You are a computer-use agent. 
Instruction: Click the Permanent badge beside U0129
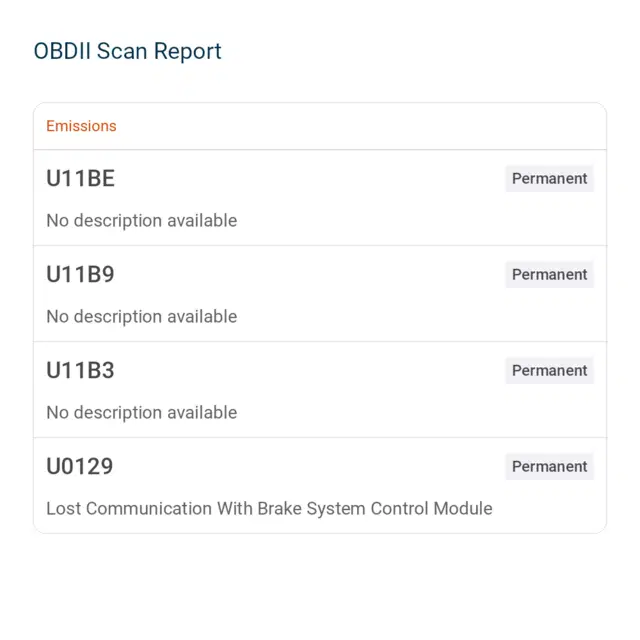[549, 466]
